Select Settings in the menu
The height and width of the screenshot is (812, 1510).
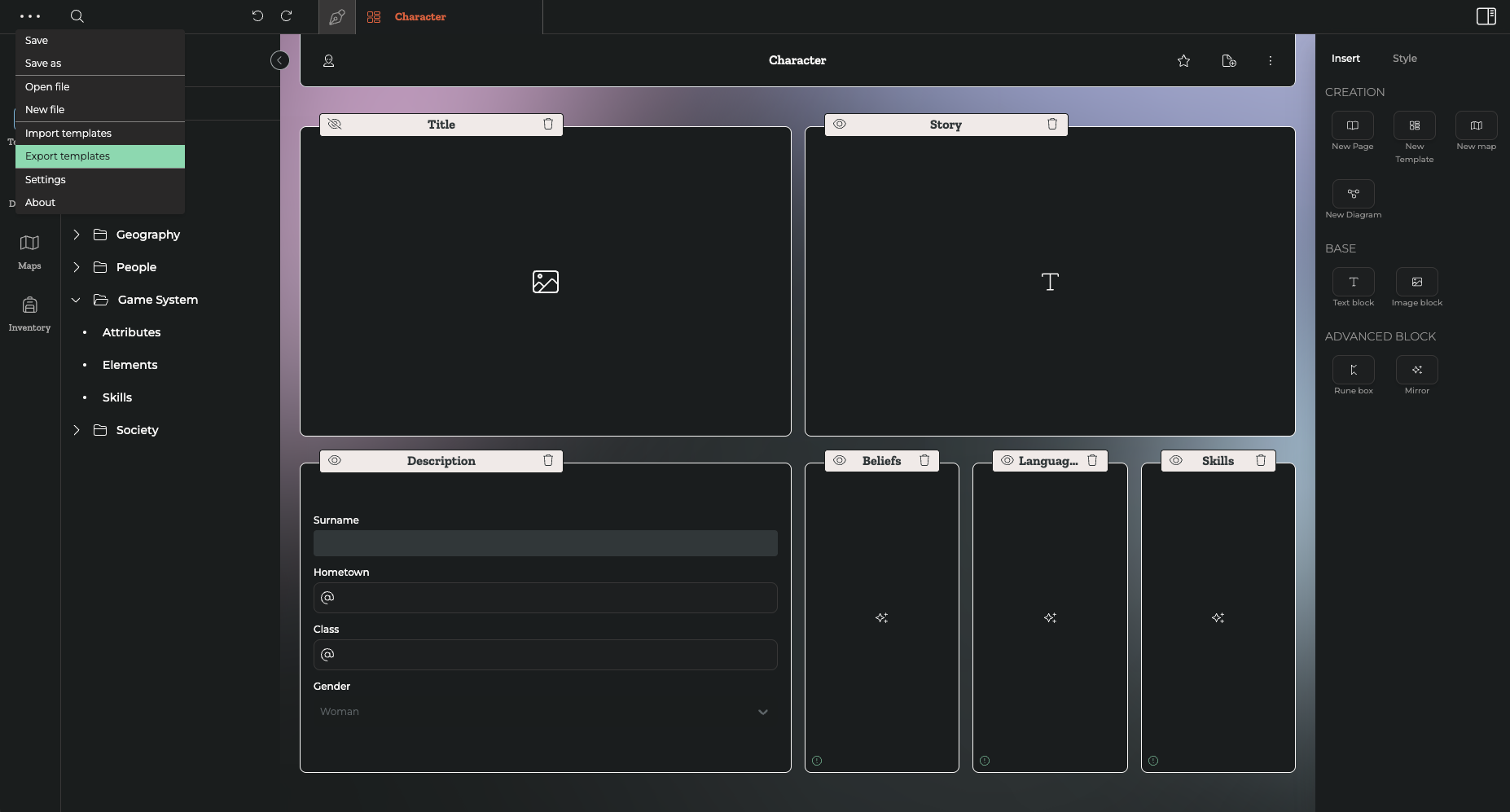click(46, 180)
